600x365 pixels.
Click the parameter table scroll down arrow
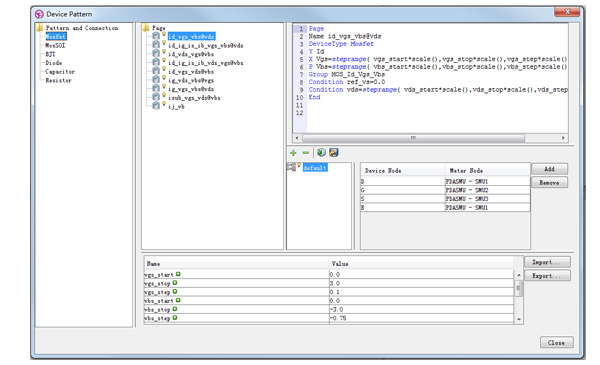[519, 319]
